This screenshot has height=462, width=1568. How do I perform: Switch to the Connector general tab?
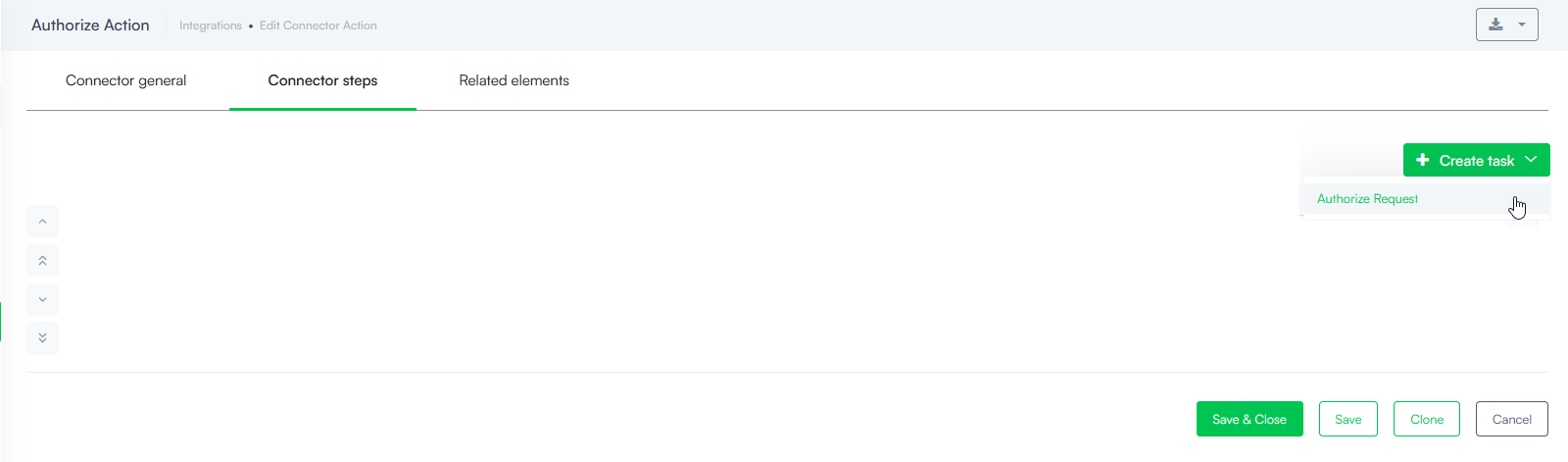click(125, 80)
